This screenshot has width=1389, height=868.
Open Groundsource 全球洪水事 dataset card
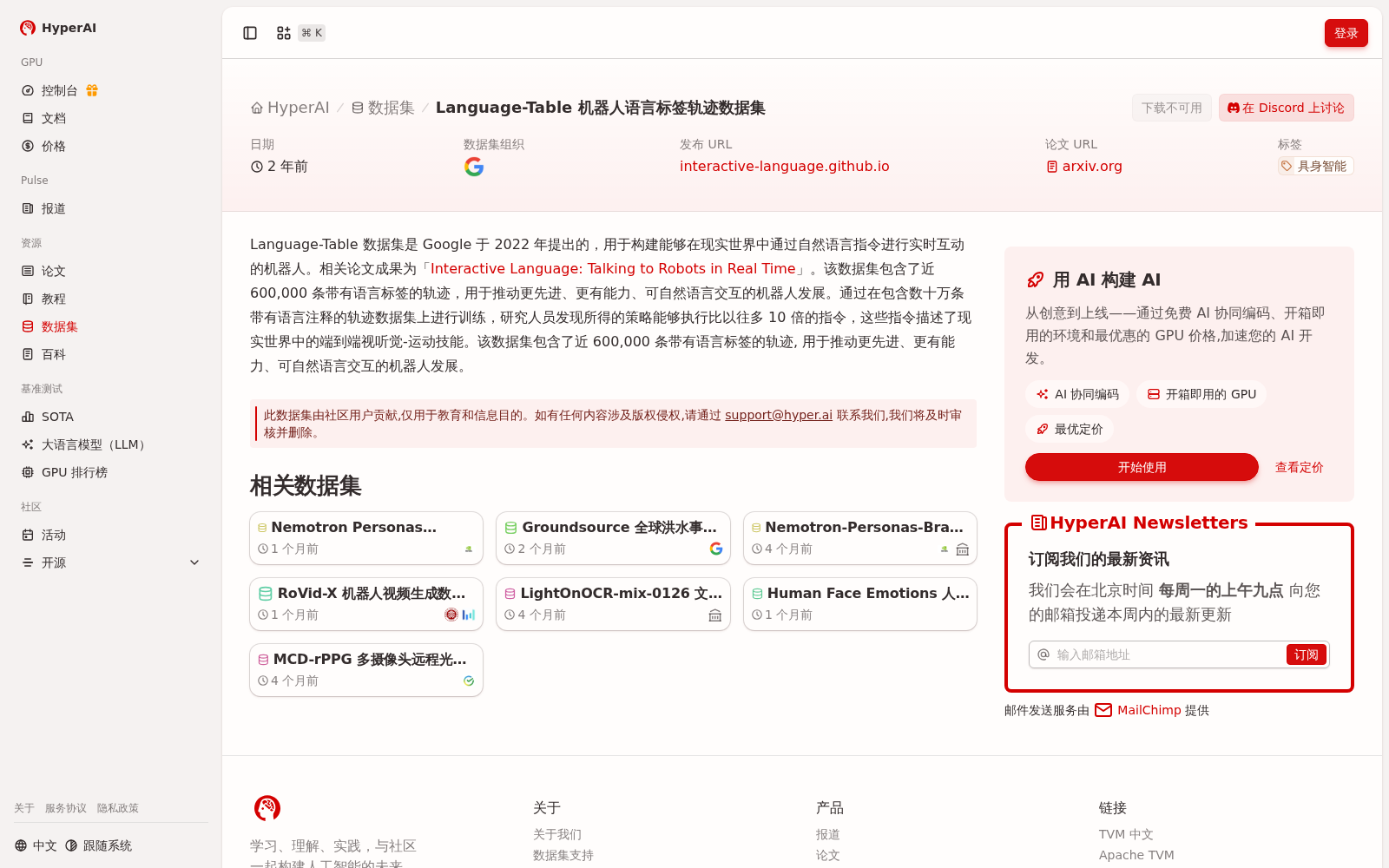613,538
